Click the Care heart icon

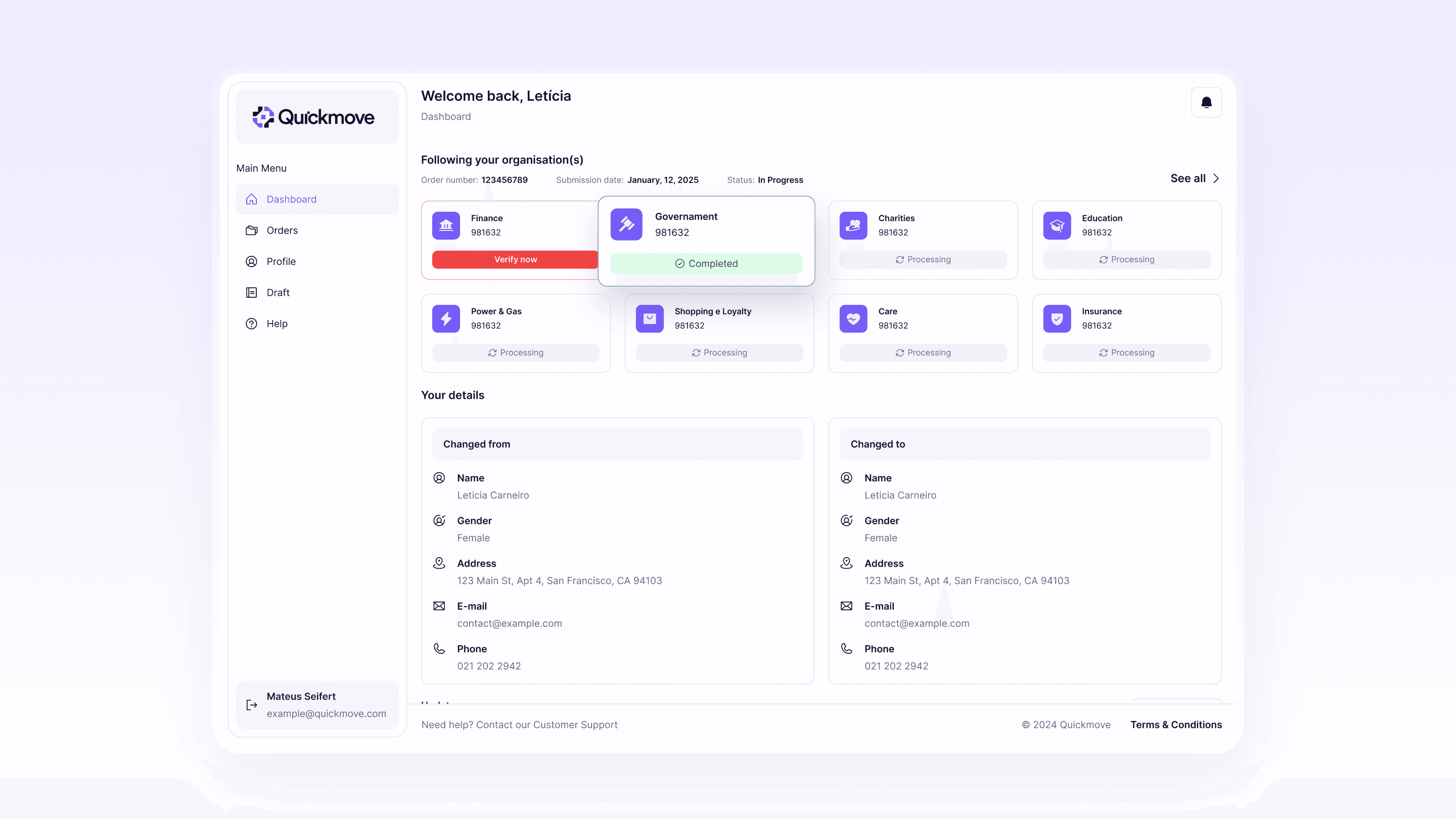[853, 319]
